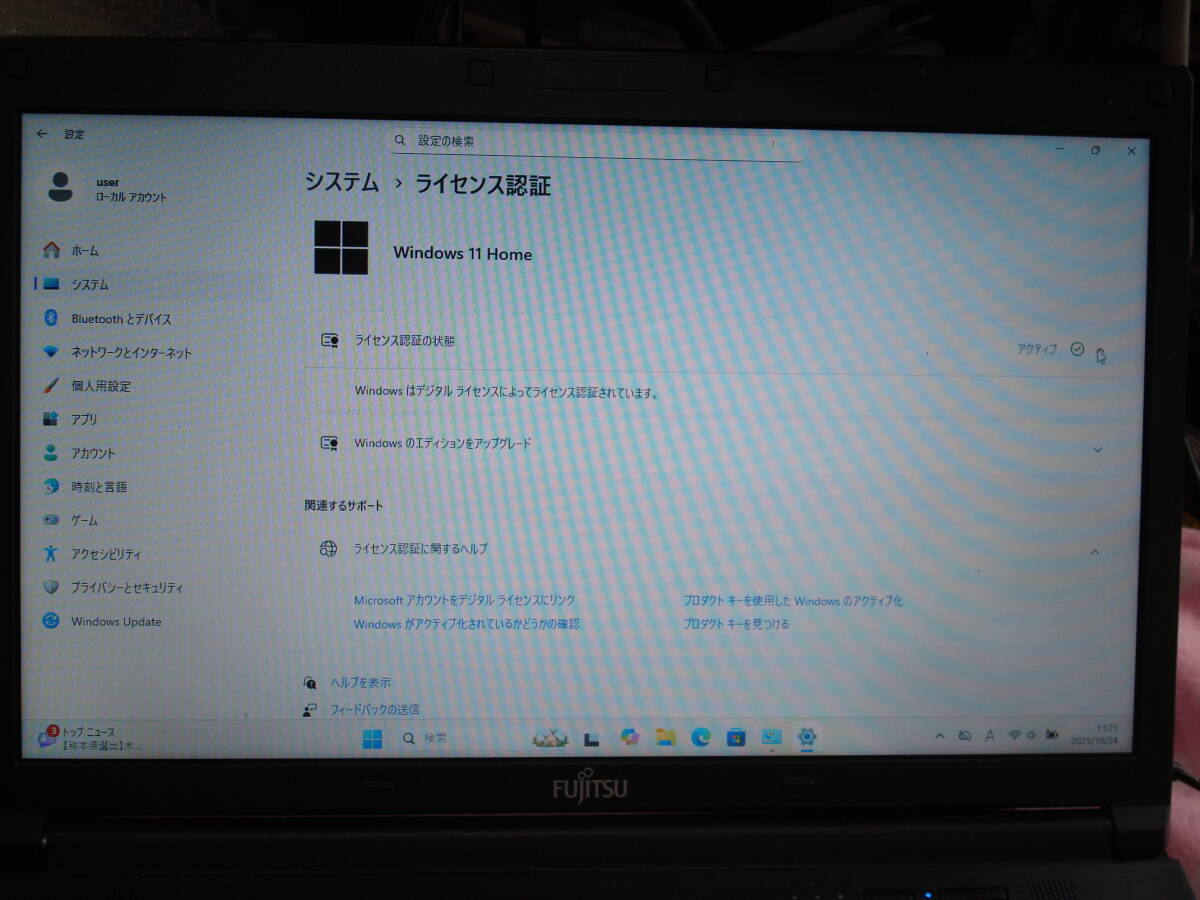Viewport: 1200px width, 900px height.
Task: Open プロダクト キーを見つける link
Action: [x=736, y=624]
